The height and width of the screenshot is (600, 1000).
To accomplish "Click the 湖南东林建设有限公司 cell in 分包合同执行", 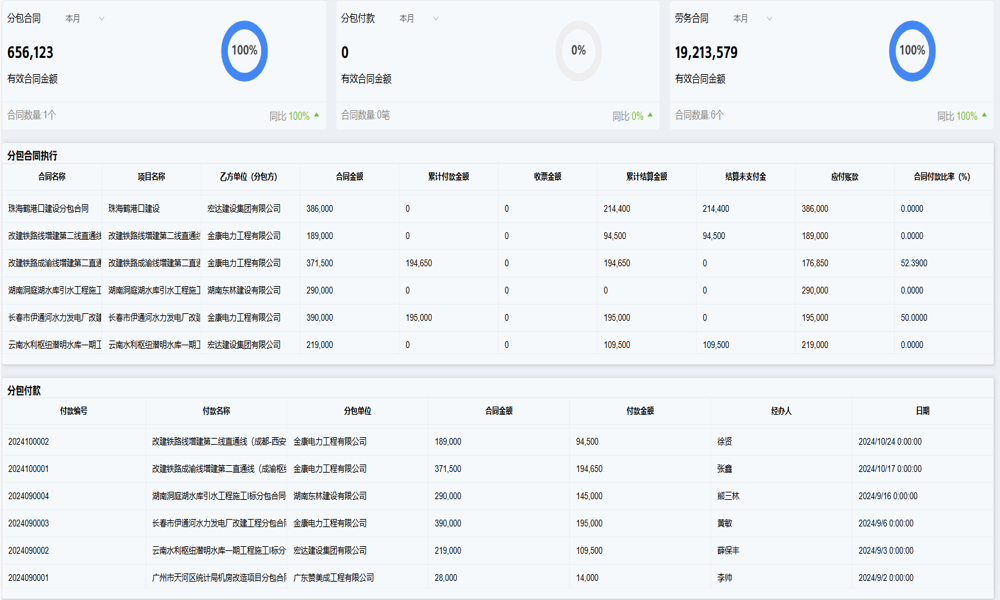I will pos(244,291).
